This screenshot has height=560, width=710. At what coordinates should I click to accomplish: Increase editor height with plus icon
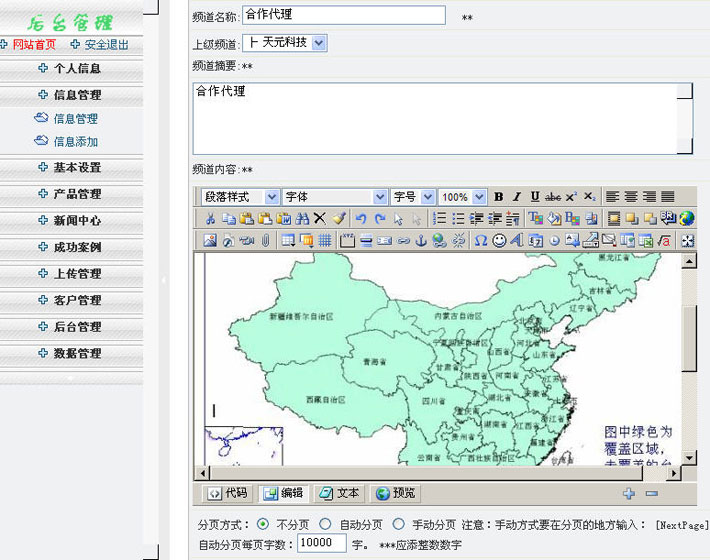pos(629,493)
